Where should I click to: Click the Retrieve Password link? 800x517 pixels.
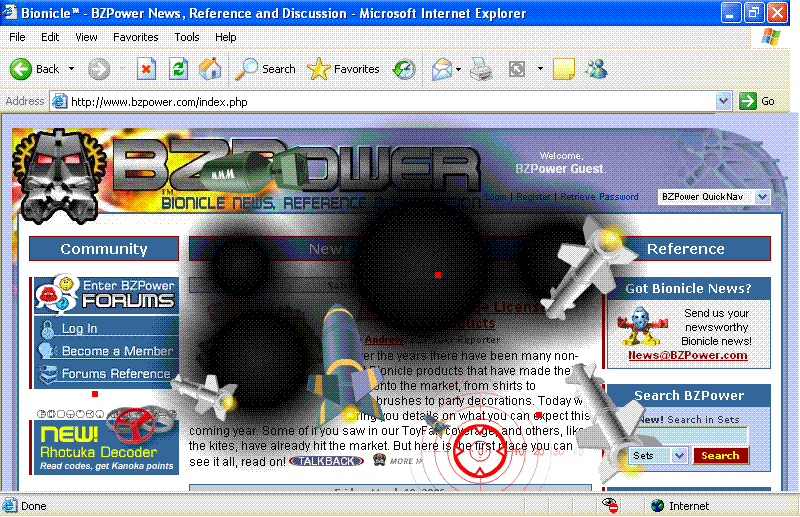[599, 196]
